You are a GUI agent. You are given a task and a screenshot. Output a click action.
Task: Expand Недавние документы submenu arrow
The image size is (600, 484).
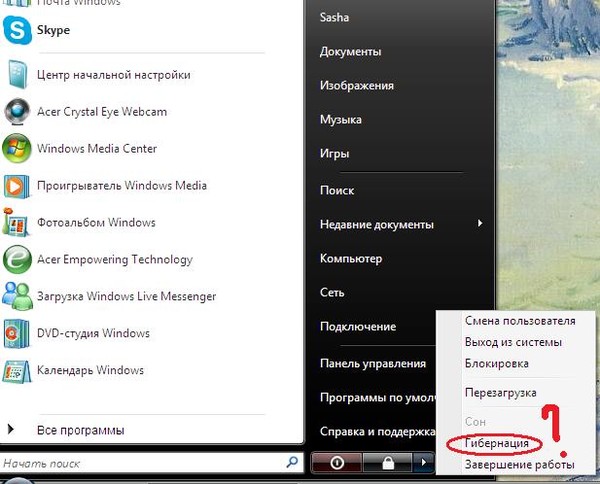click(480, 223)
